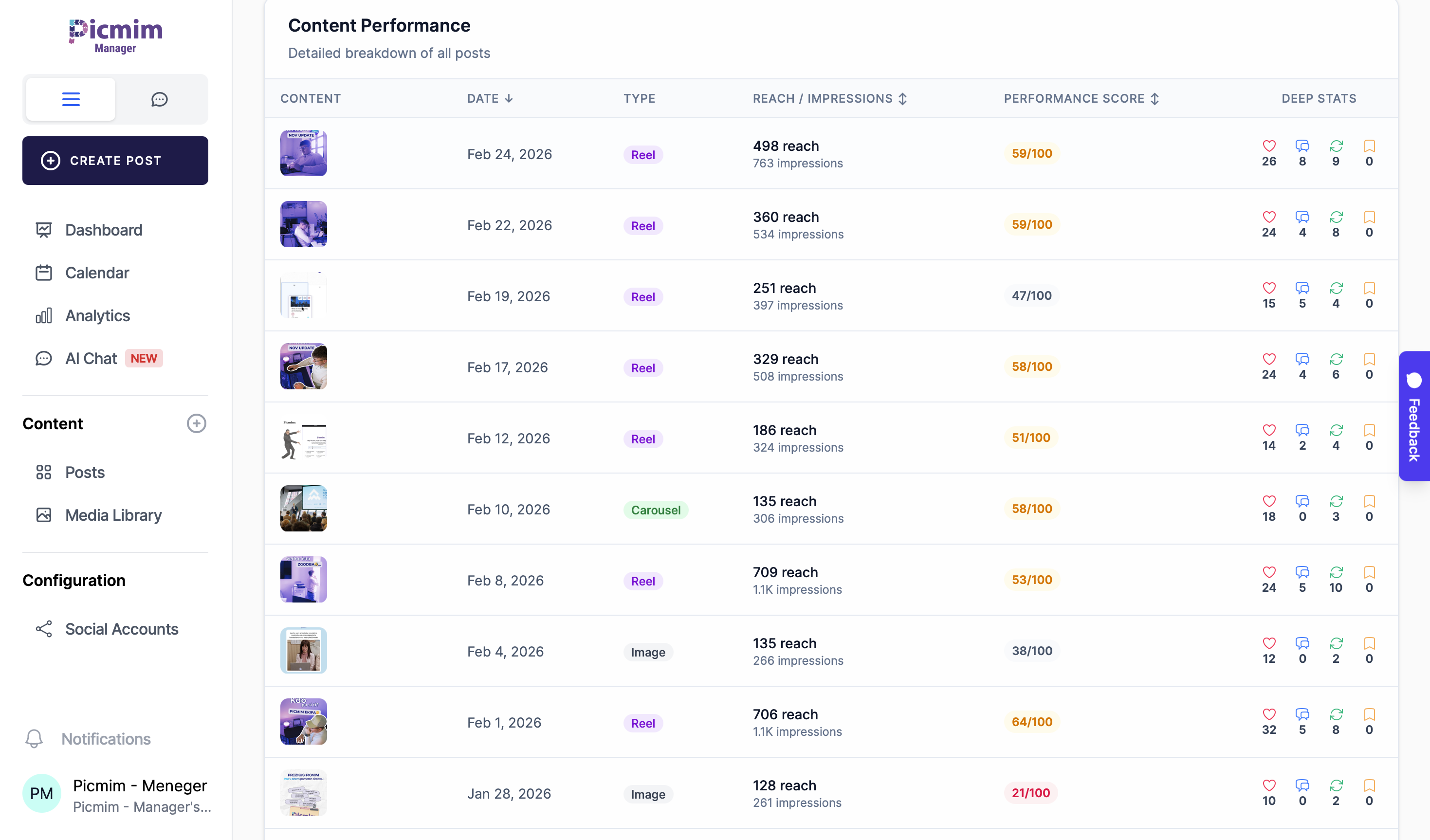
Task: Click the Posts grid icon in sidebar
Action: 44,472
